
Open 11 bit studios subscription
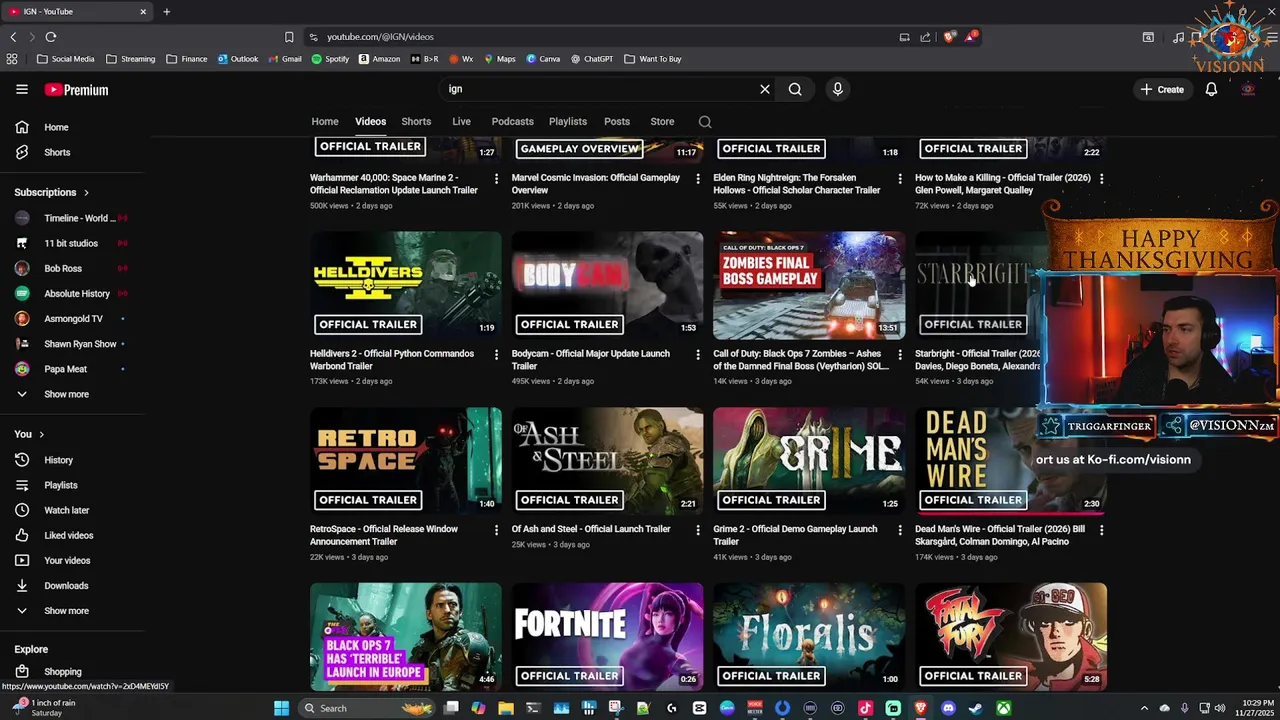tap(72, 243)
